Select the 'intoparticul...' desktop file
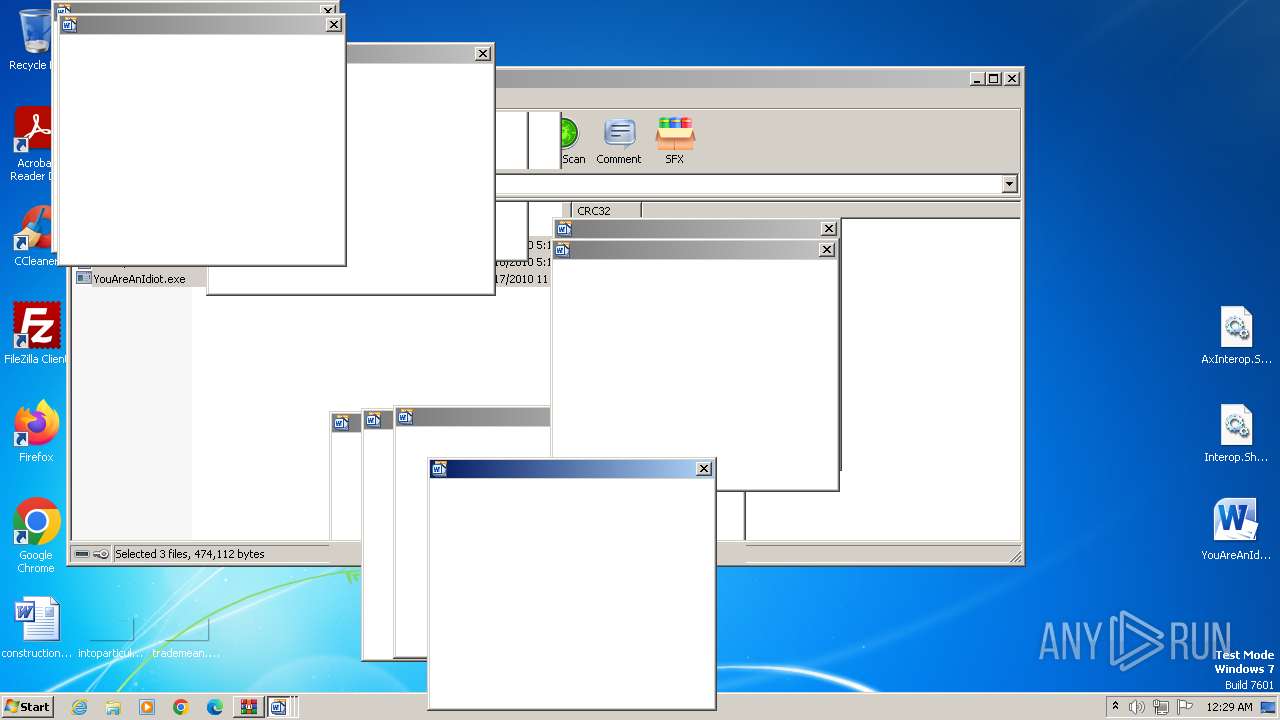Image resolution: width=1280 pixels, height=720 pixels. coord(111,635)
